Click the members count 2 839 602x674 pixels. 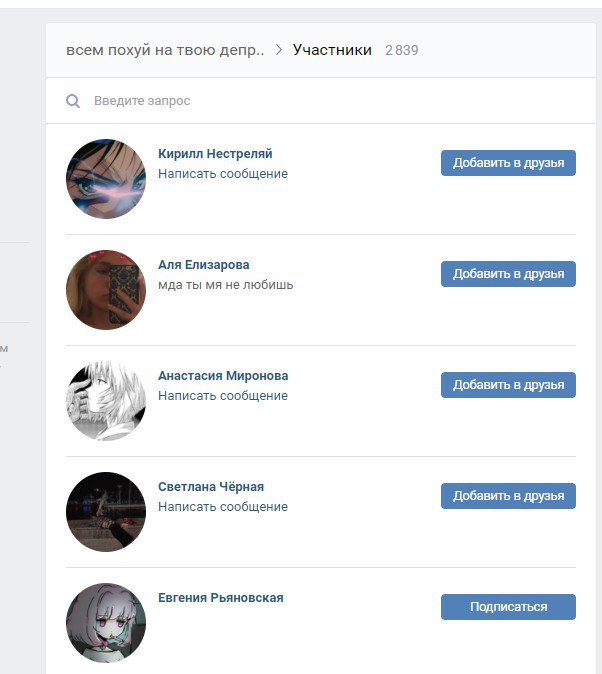tap(402, 50)
